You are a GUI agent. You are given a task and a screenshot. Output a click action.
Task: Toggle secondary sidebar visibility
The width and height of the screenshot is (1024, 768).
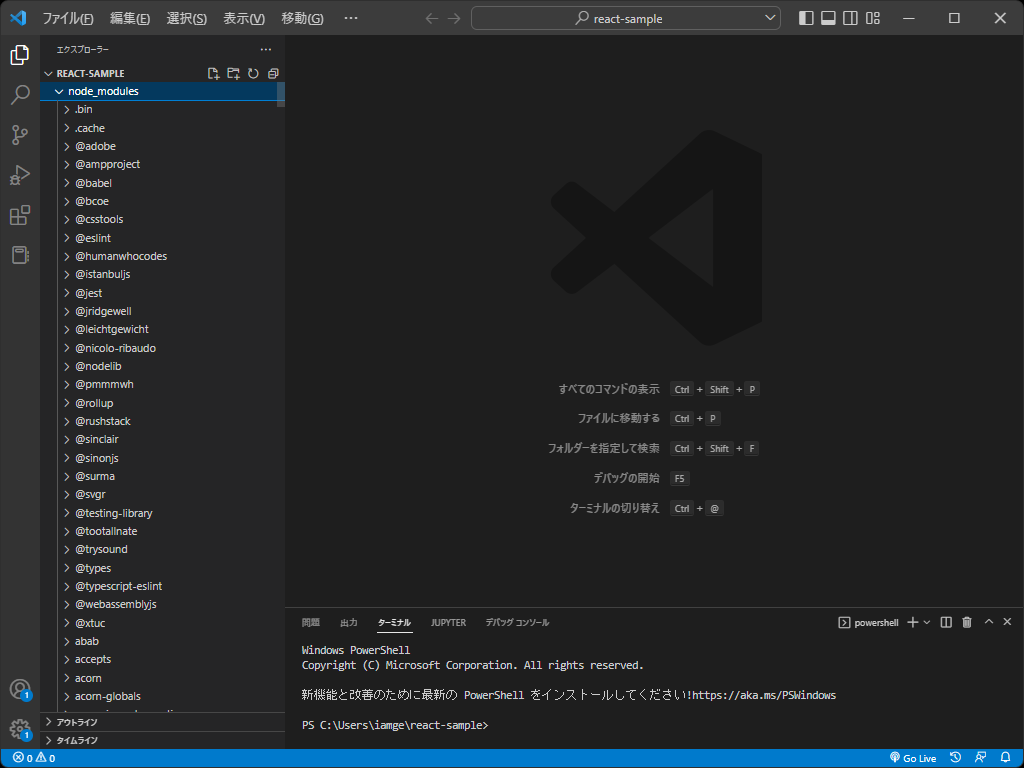click(x=850, y=18)
